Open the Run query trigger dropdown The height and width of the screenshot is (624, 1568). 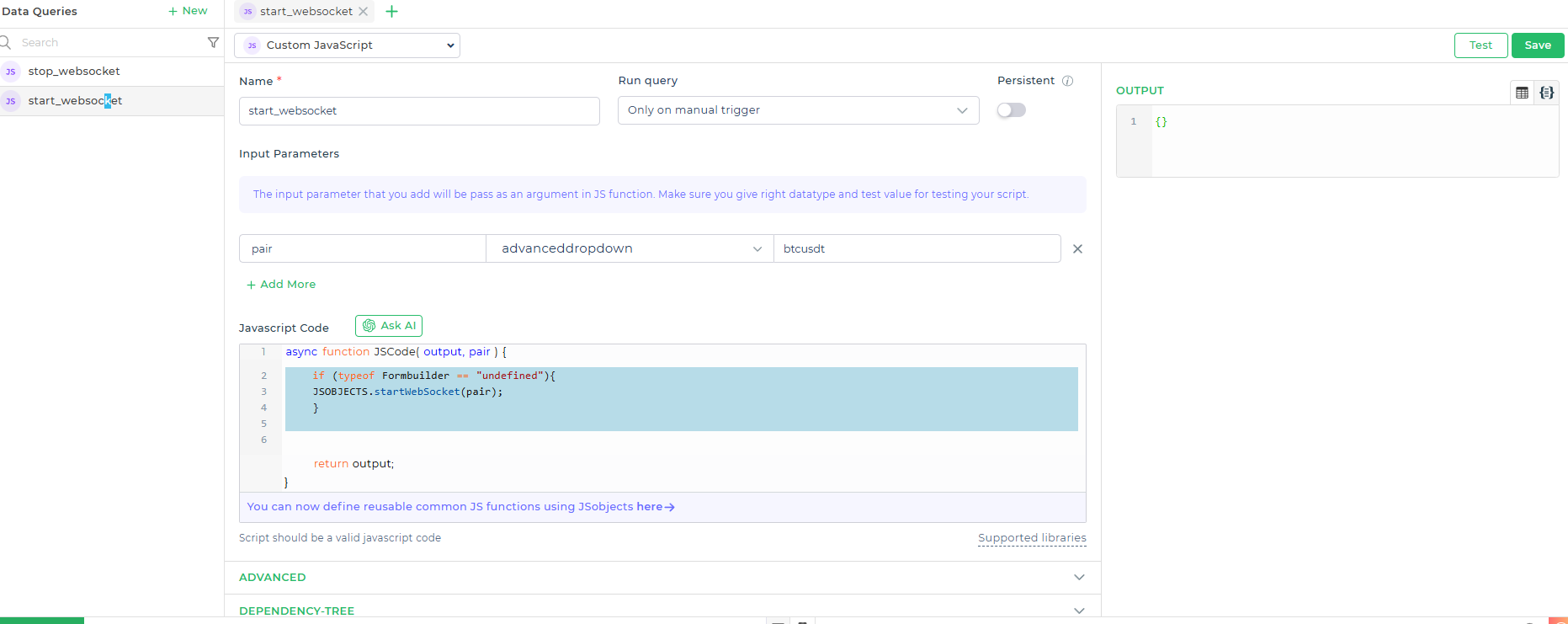[x=798, y=110]
